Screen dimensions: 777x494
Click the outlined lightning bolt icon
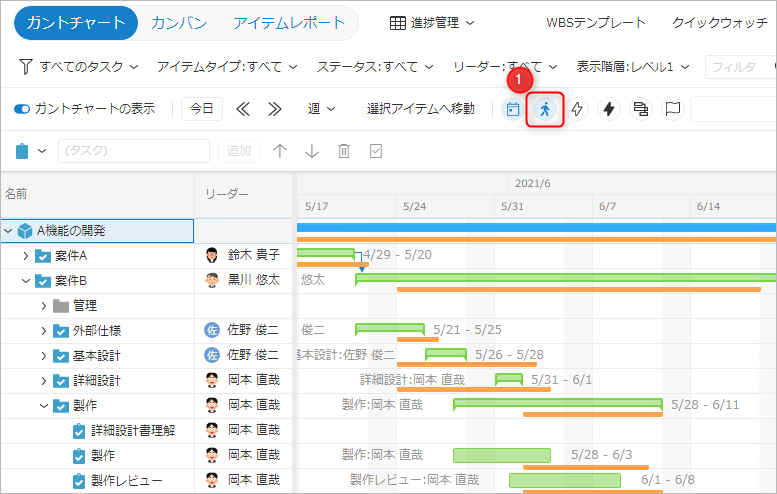[x=577, y=109]
